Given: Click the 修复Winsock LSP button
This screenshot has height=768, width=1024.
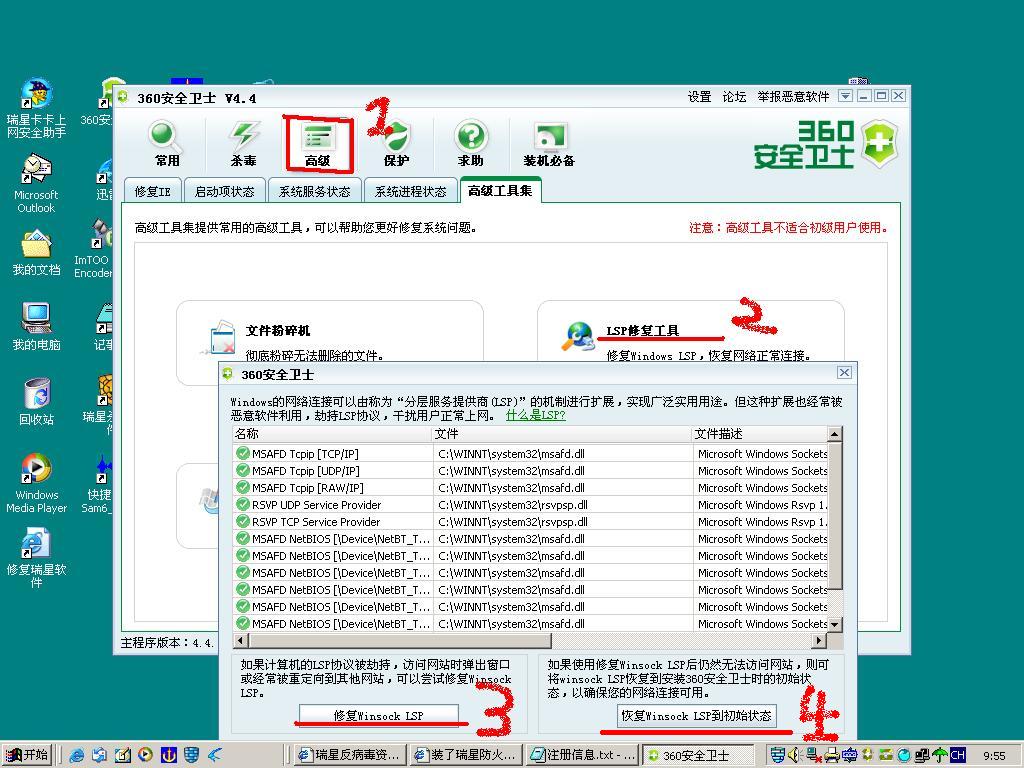Looking at the screenshot, I should pyautogui.click(x=379, y=715).
